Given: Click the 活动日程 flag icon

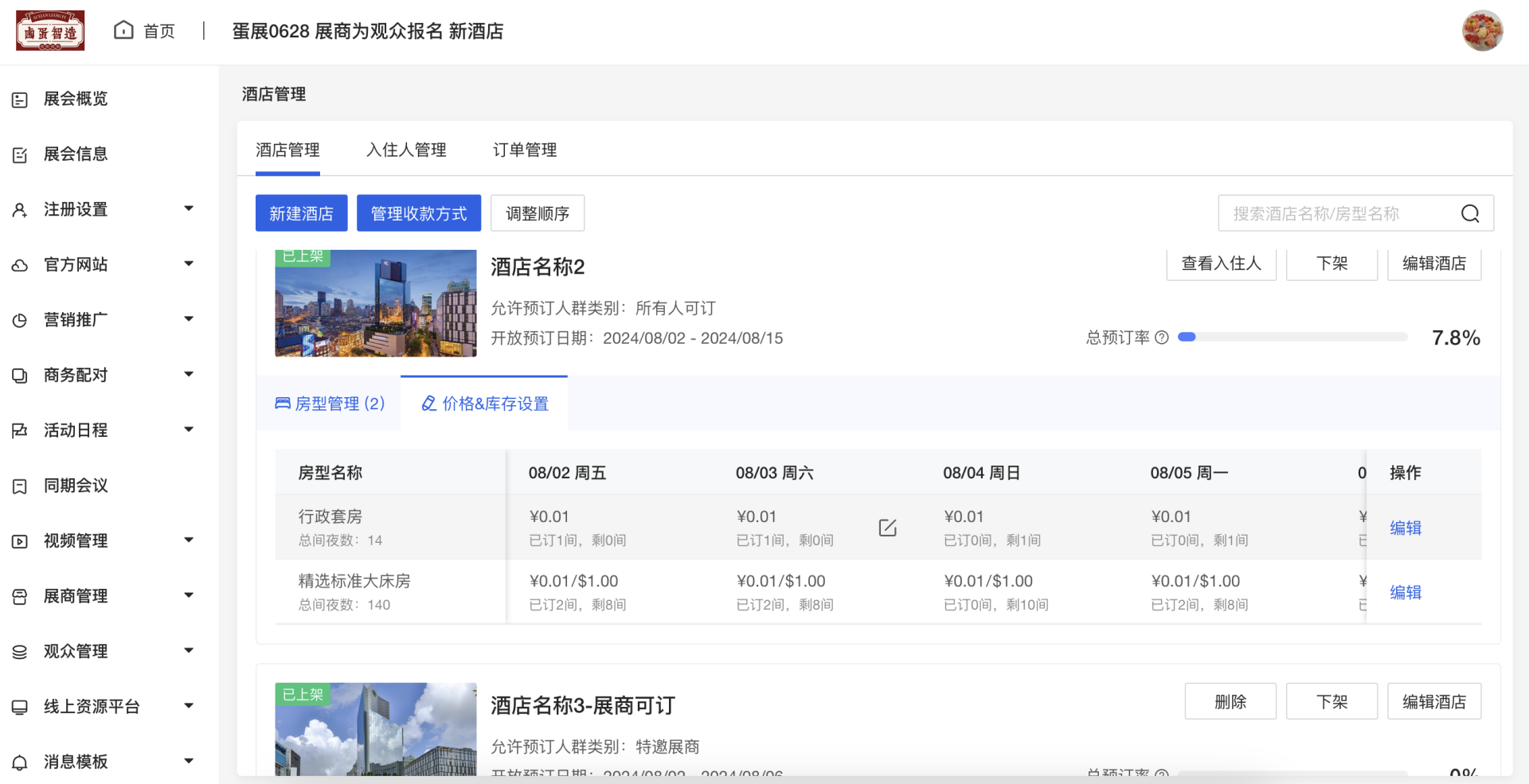Looking at the screenshot, I should click(x=20, y=431).
